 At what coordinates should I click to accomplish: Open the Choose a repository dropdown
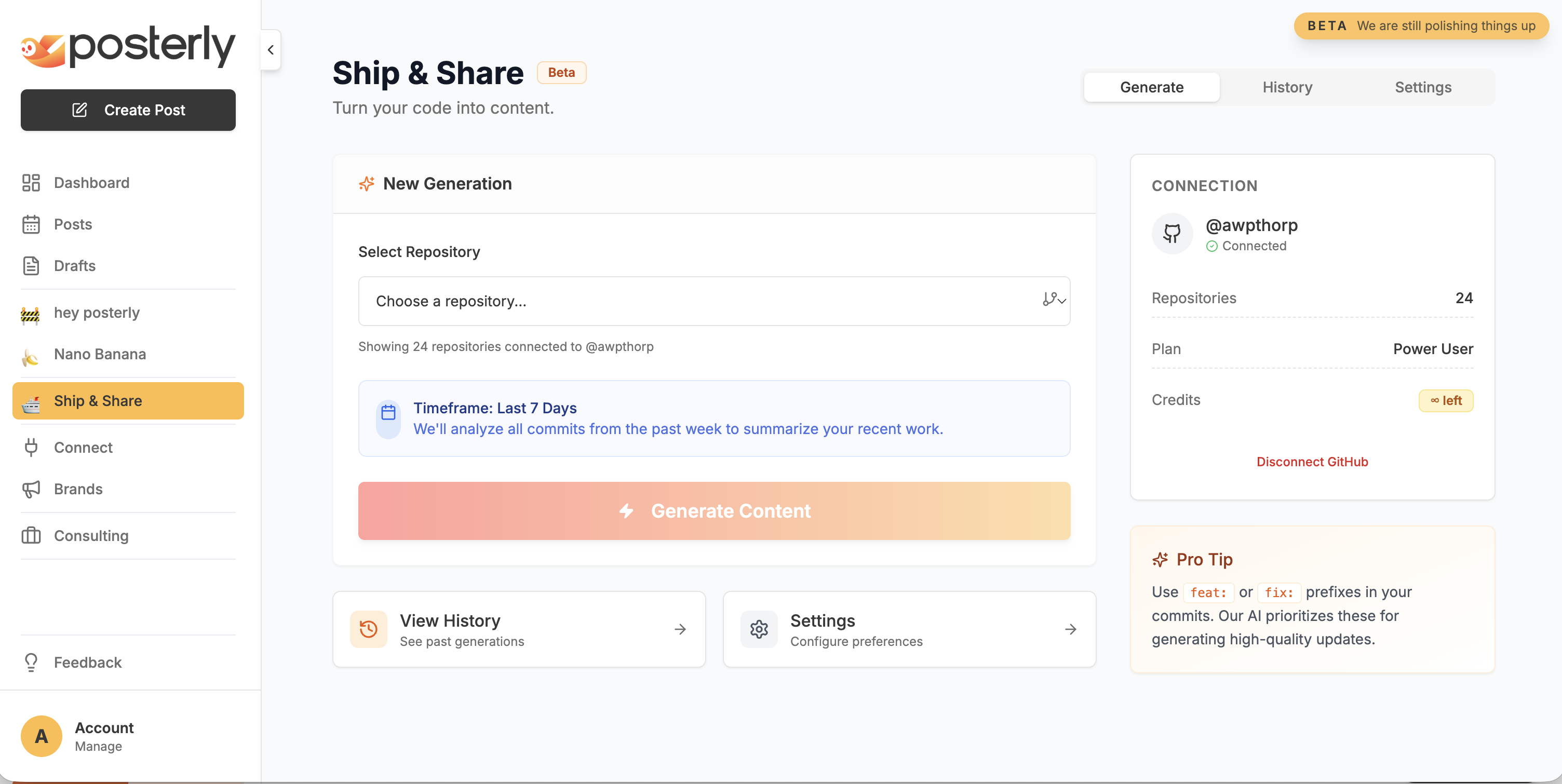pos(713,301)
